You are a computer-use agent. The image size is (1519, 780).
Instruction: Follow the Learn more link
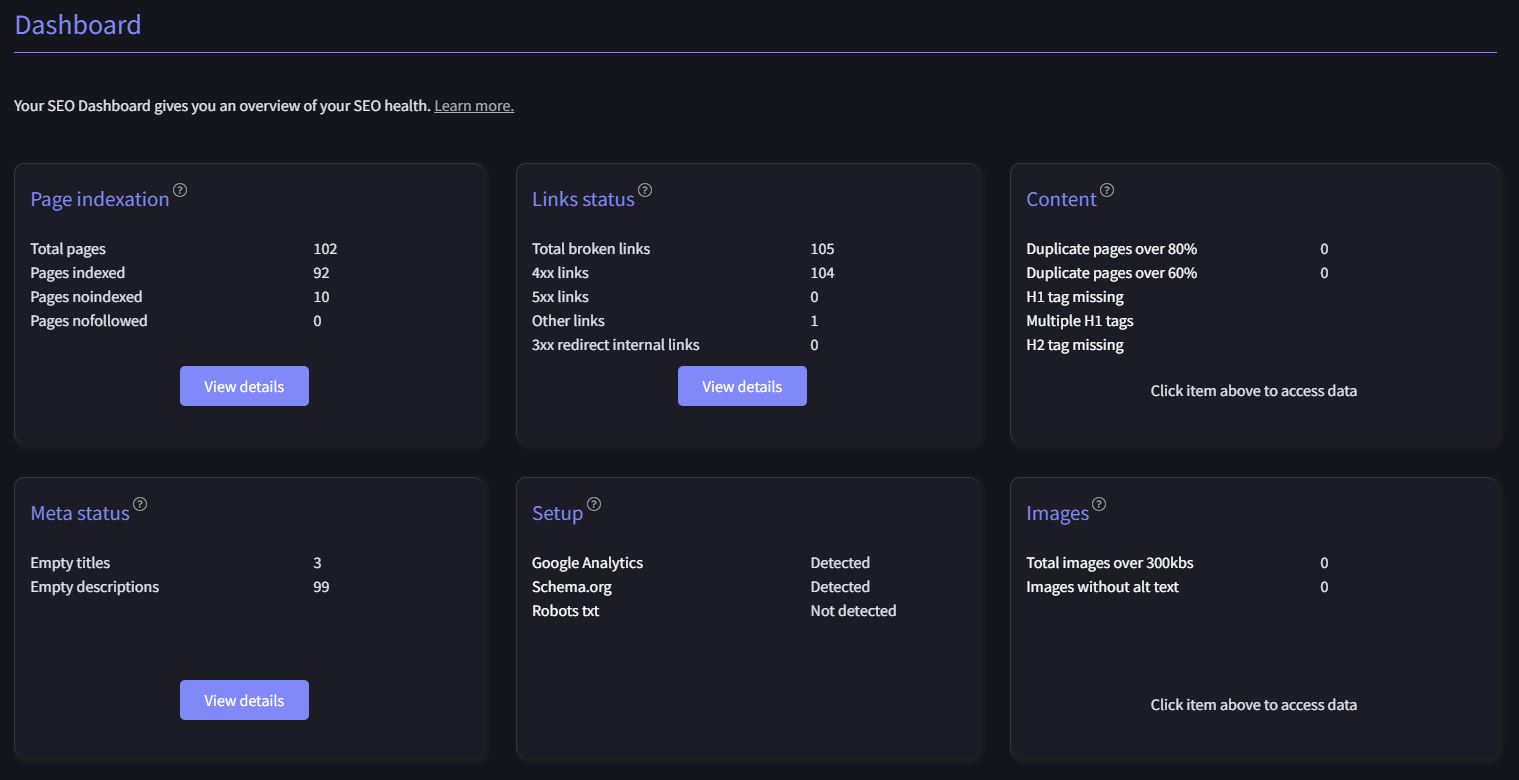(x=474, y=106)
